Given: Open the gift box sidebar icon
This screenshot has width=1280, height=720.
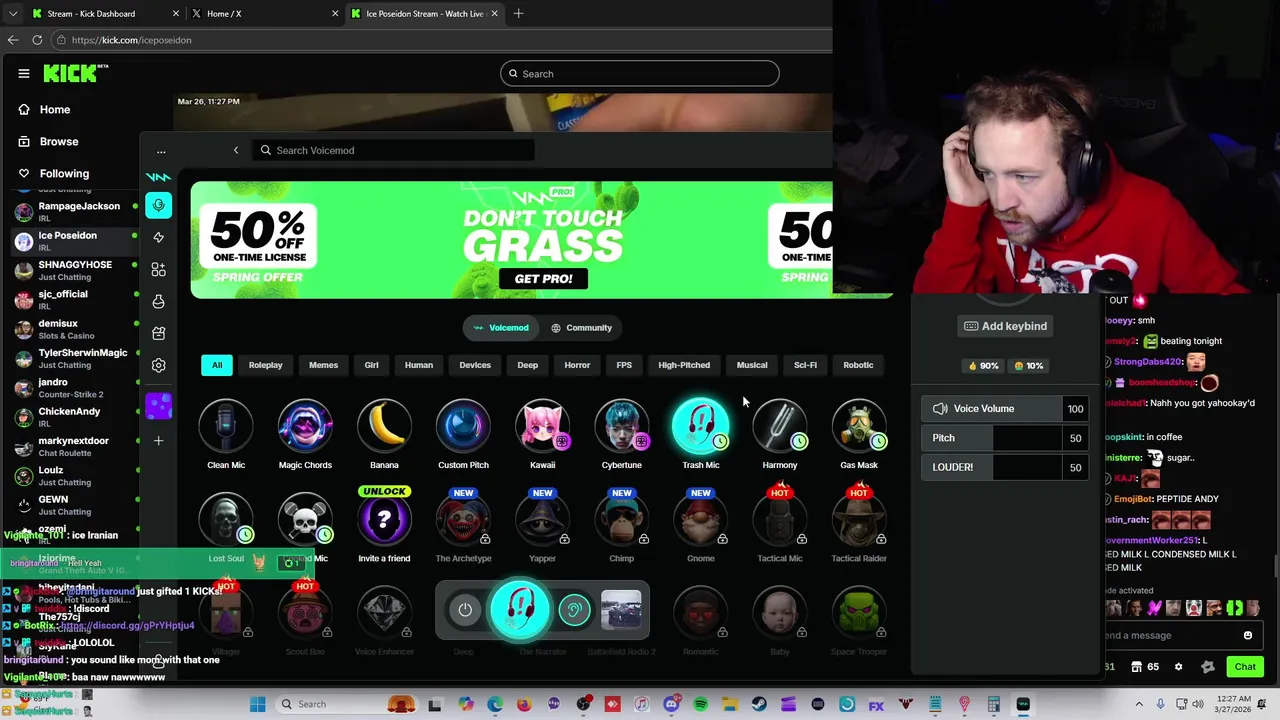Looking at the screenshot, I should point(158,333).
